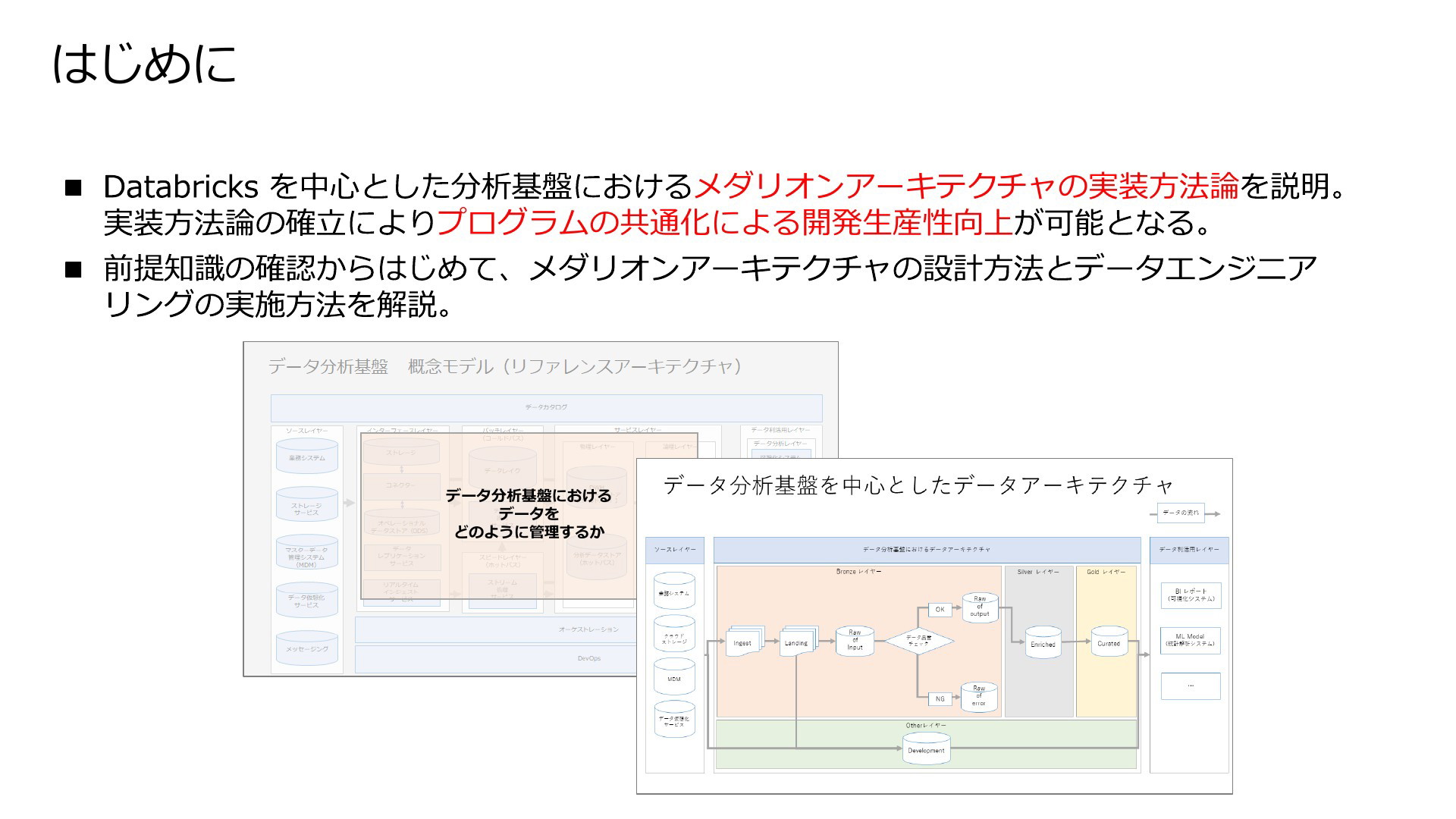Click the box labeled with an ellipsis

[1191, 686]
